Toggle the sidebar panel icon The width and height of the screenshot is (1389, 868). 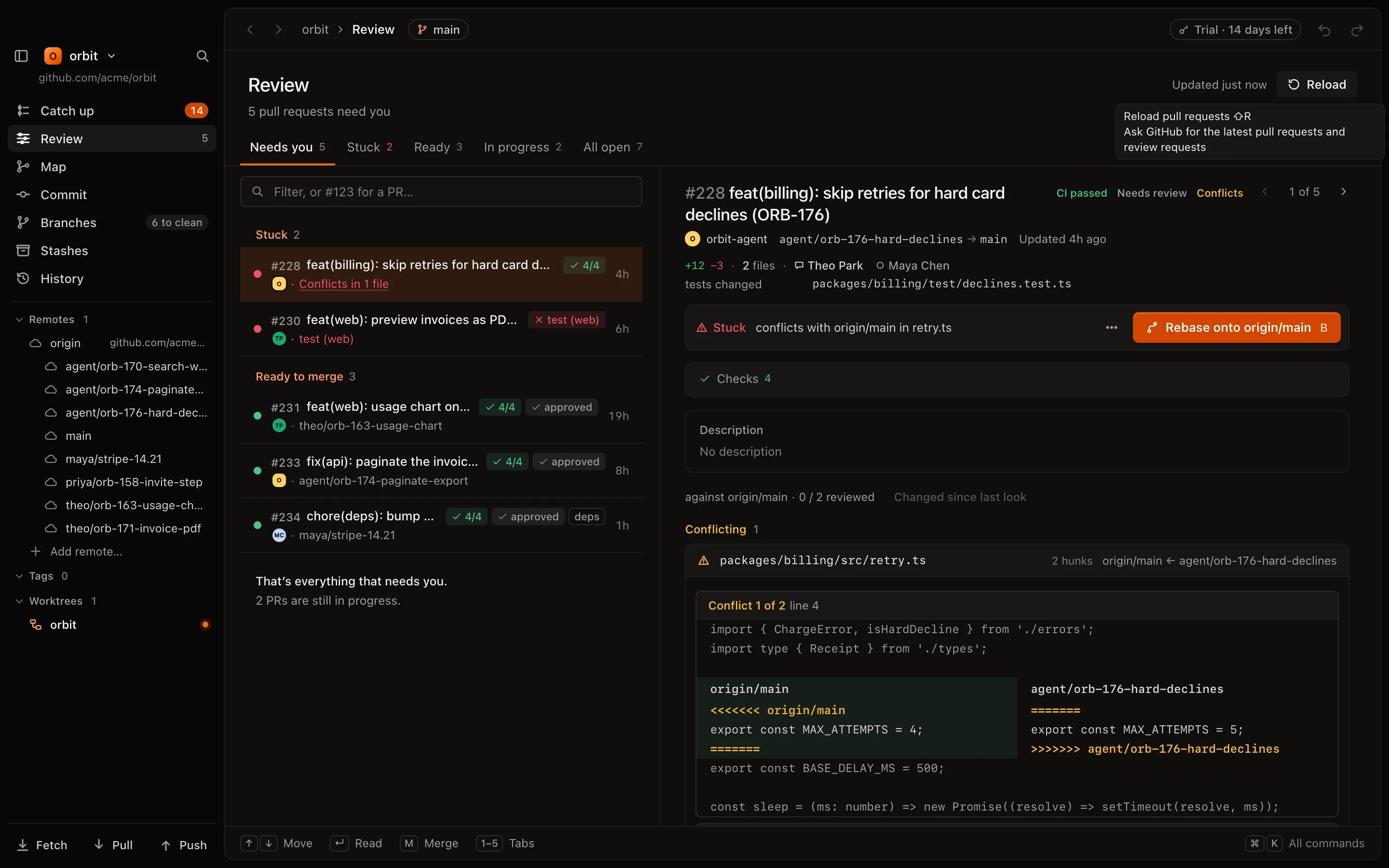click(x=21, y=55)
